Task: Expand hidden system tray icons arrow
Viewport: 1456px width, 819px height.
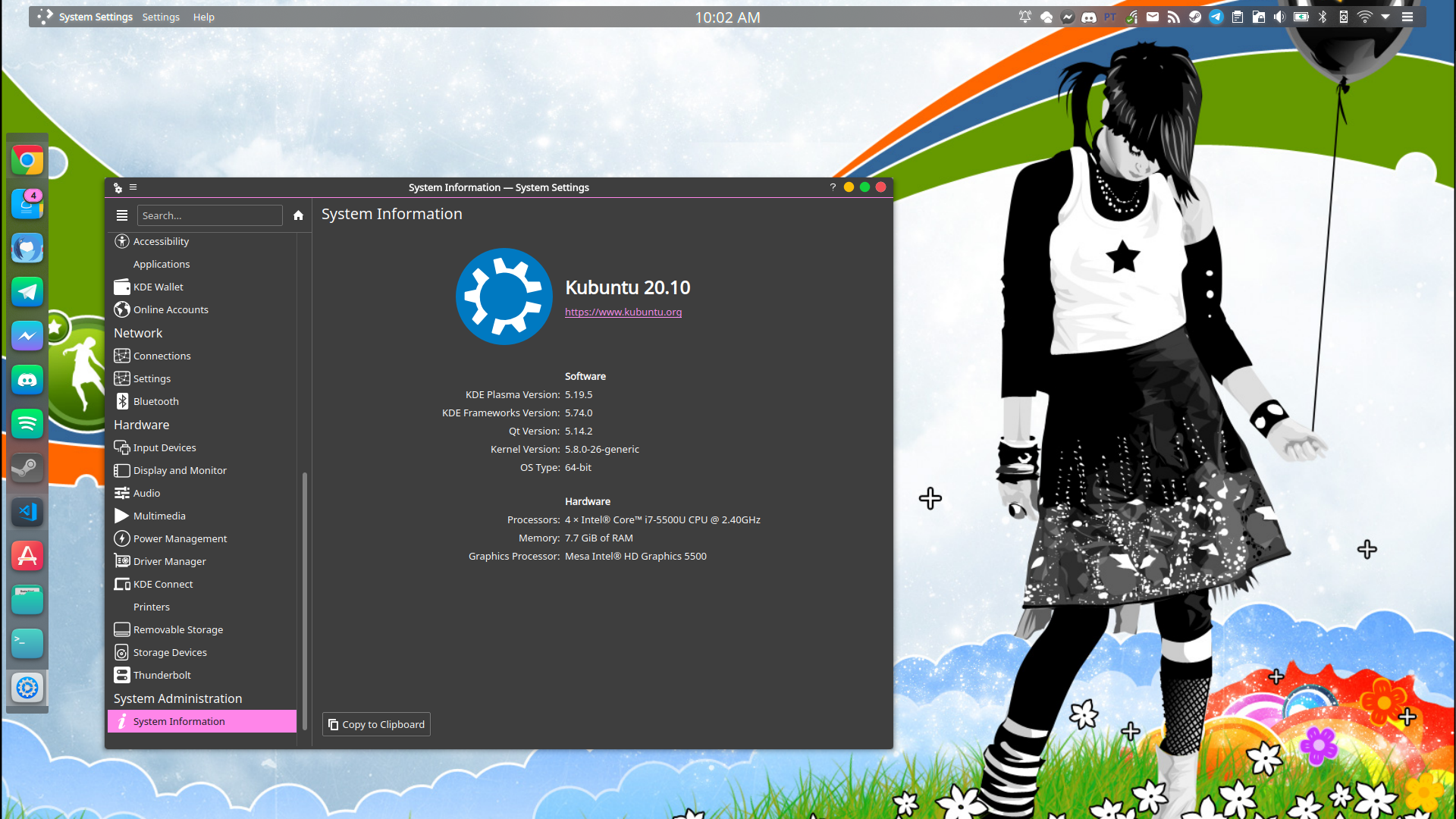Action: (1385, 17)
